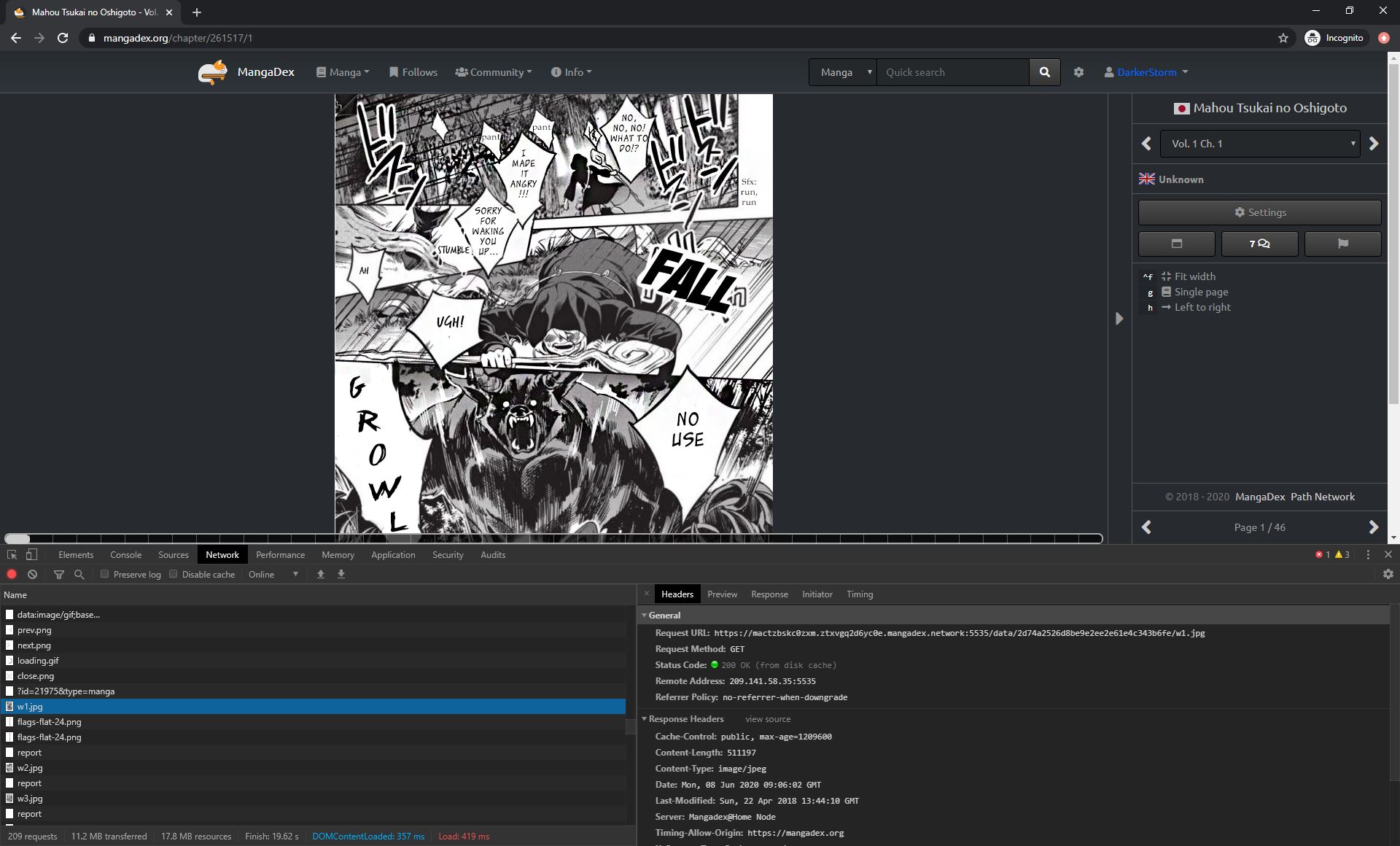Switch to the Preview tab in DevTools
The height and width of the screenshot is (846, 1400).
[x=722, y=594]
